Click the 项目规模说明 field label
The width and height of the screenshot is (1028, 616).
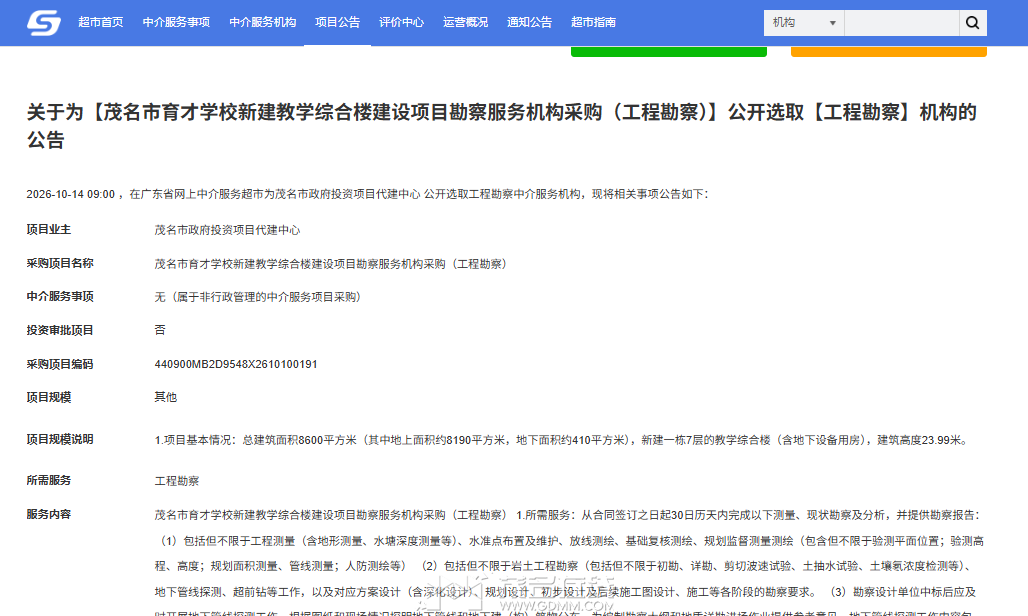60,440
